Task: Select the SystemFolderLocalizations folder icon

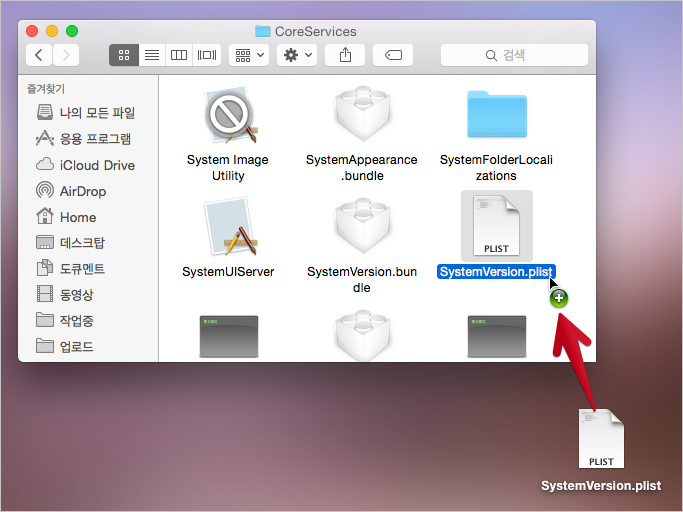Action: tap(497, 114)
